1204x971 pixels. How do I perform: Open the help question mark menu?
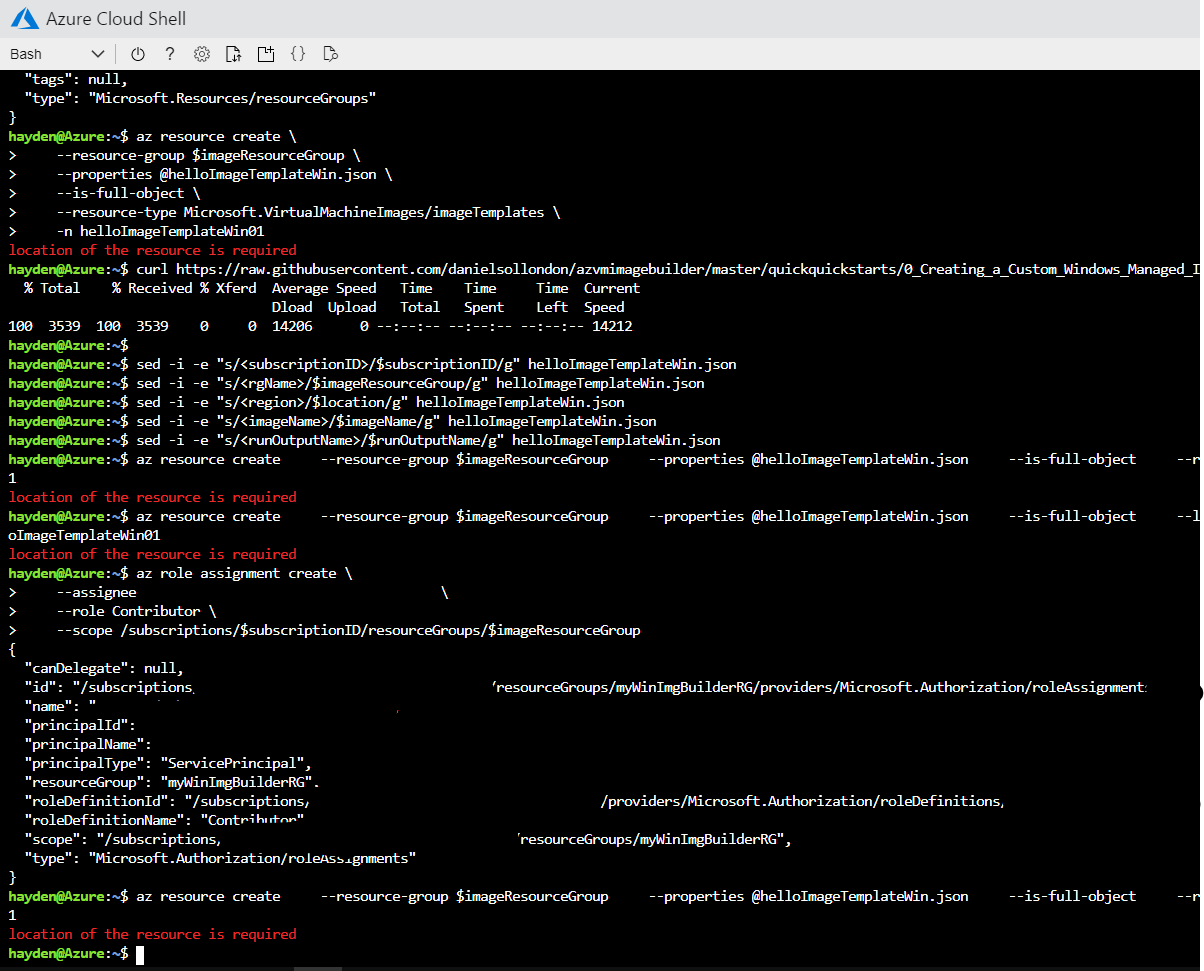(170, 54)
